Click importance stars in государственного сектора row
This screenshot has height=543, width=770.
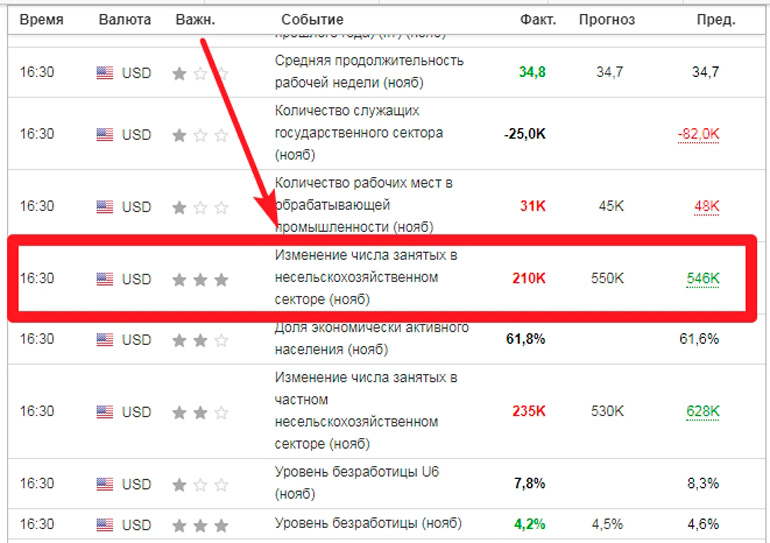click(200, 135)
